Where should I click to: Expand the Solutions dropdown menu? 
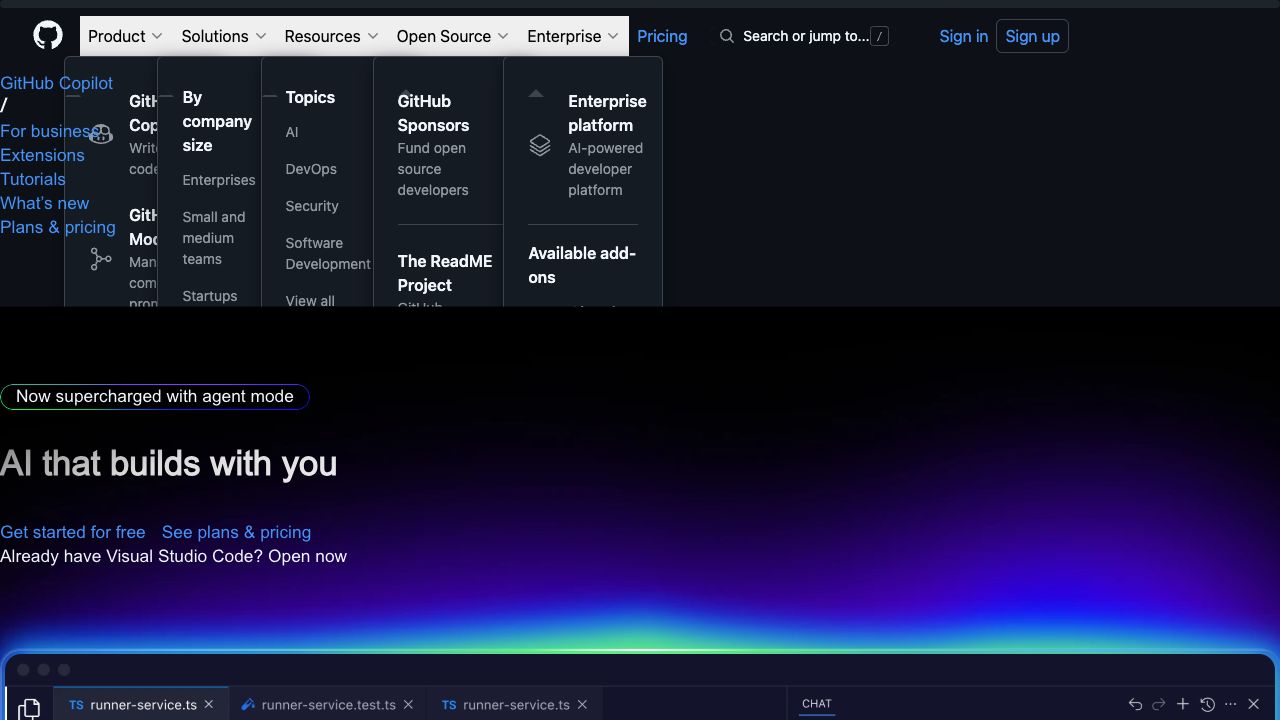pyautogui.click(x=224, y=36)
